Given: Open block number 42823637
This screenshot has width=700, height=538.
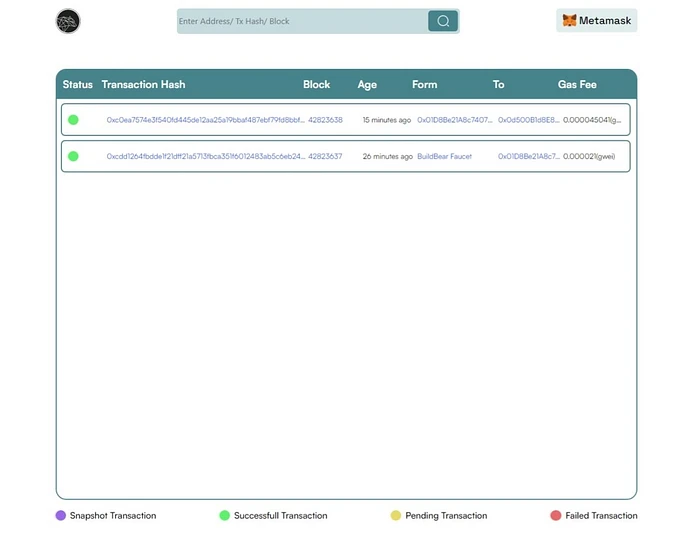Looking at the screenshot, I should (325, 157).
